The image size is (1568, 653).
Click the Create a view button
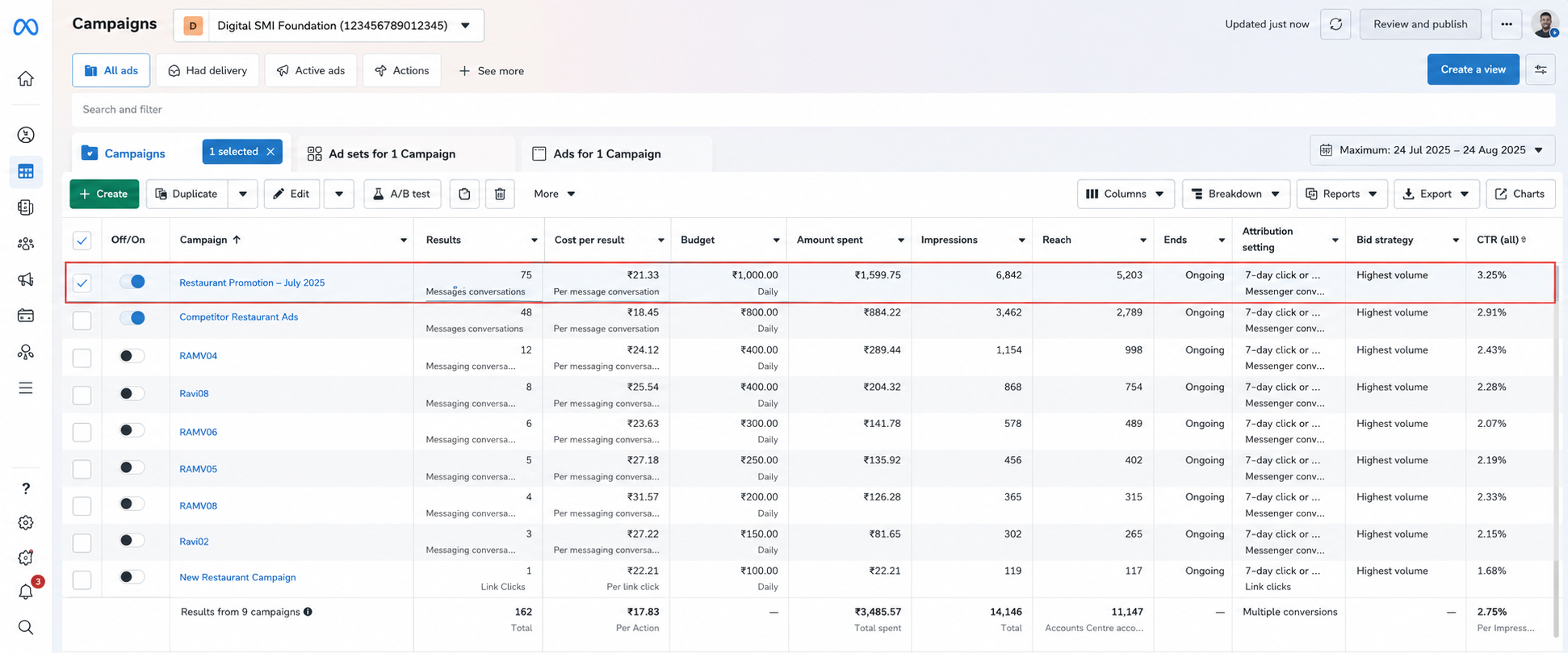pyautogui.click(x=1473, y=69)
